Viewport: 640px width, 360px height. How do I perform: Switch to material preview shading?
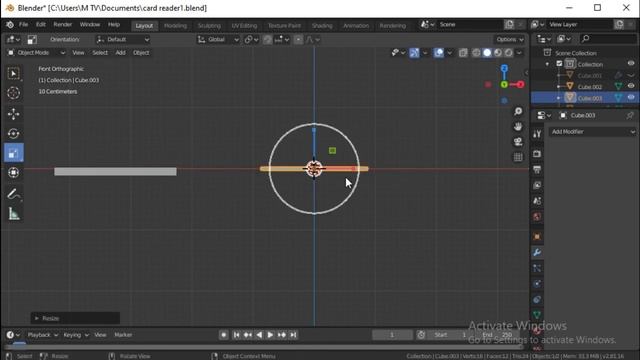498,53
